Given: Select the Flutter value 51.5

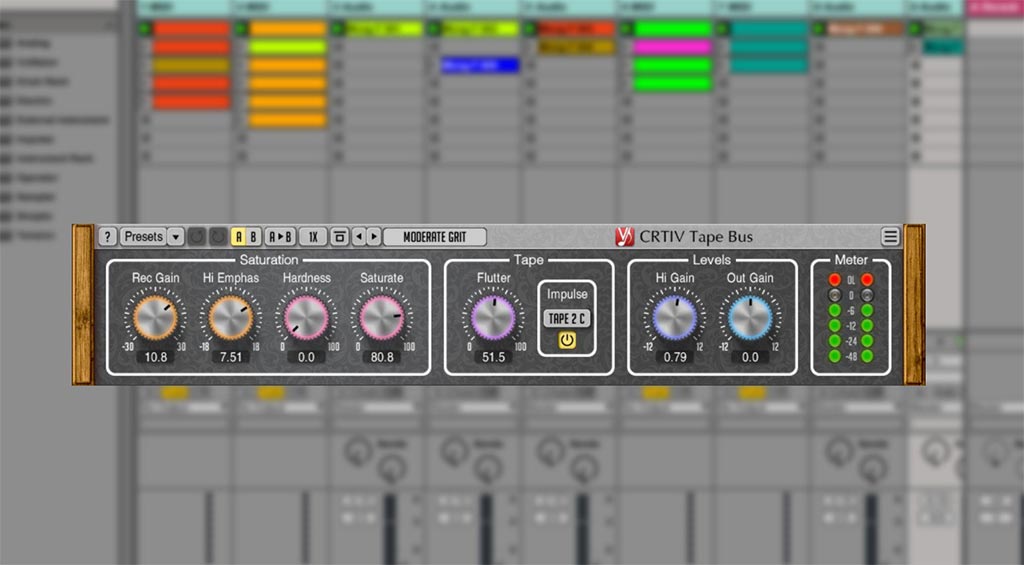Looking at the screenshot, I should click(493, 357).
